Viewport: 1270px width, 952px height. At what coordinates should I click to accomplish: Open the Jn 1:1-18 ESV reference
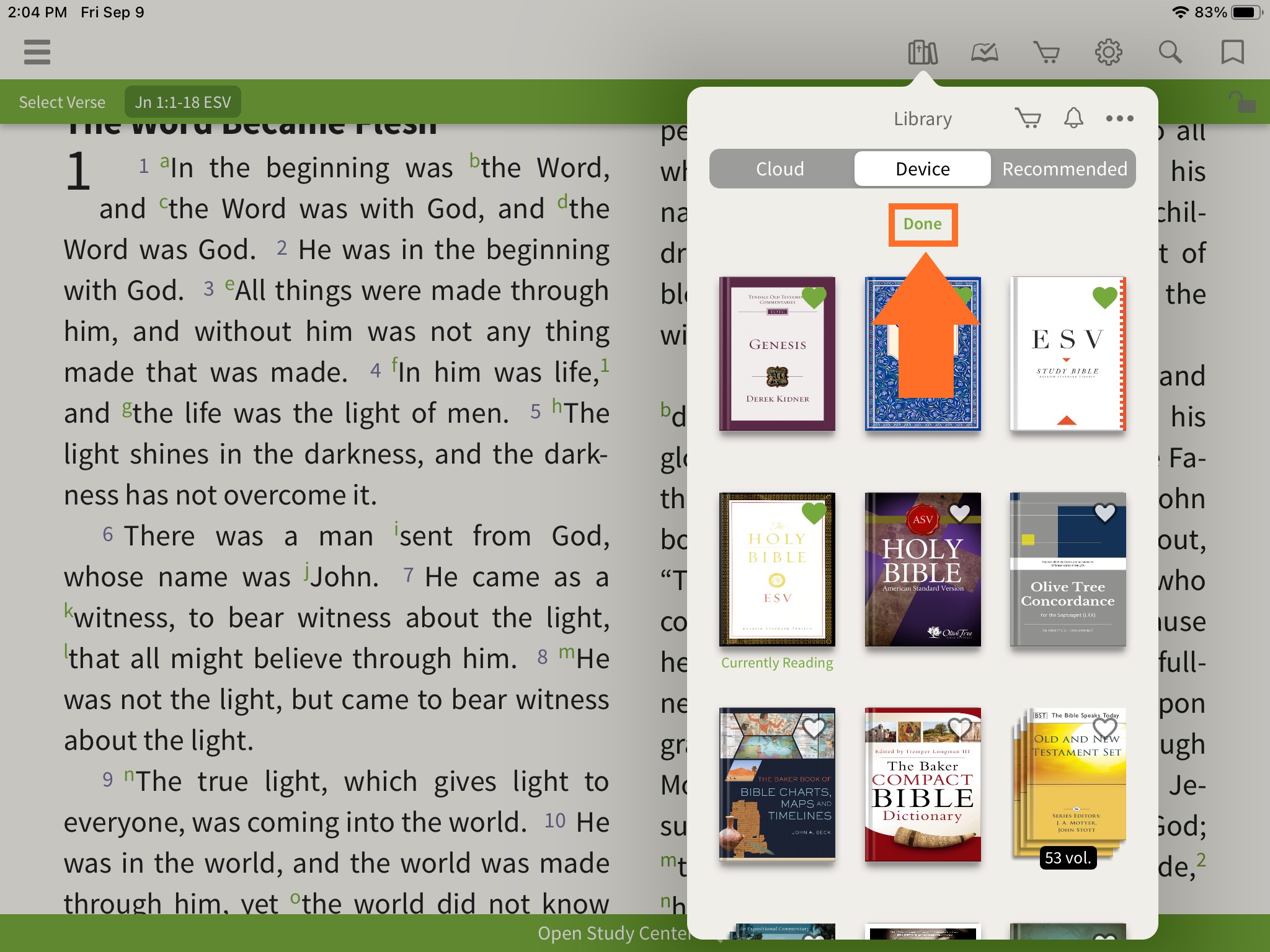[183, 102]
